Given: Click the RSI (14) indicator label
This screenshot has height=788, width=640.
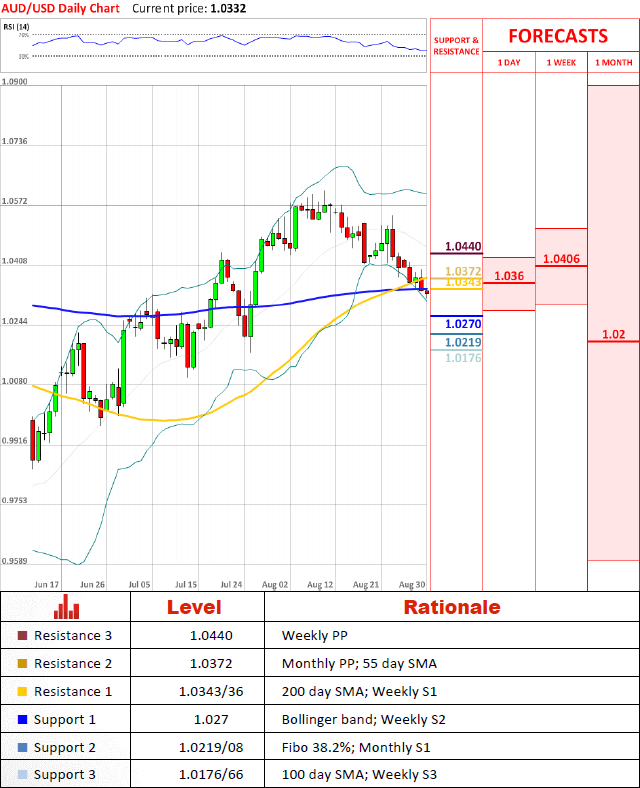Looking at the screenshot, I should (x=18, y=27).
